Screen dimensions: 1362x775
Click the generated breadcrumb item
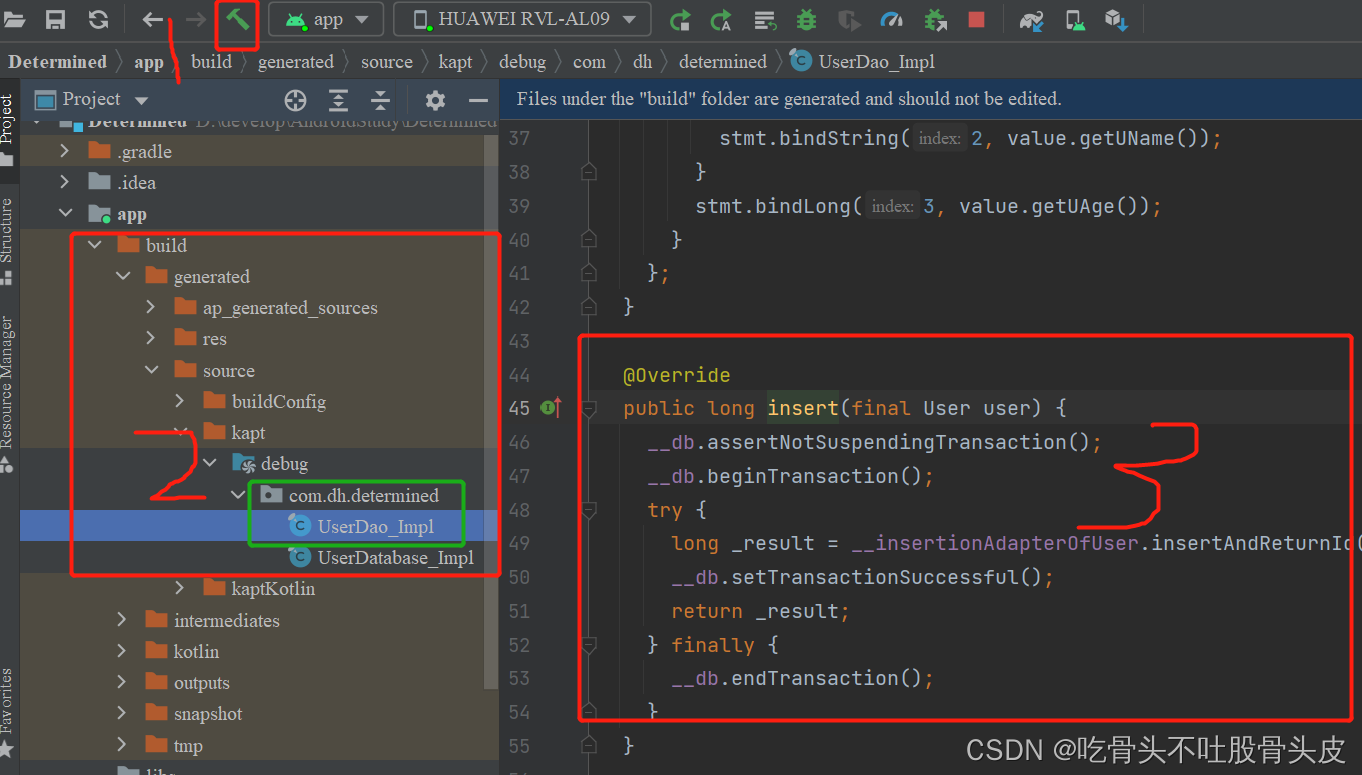296,62
